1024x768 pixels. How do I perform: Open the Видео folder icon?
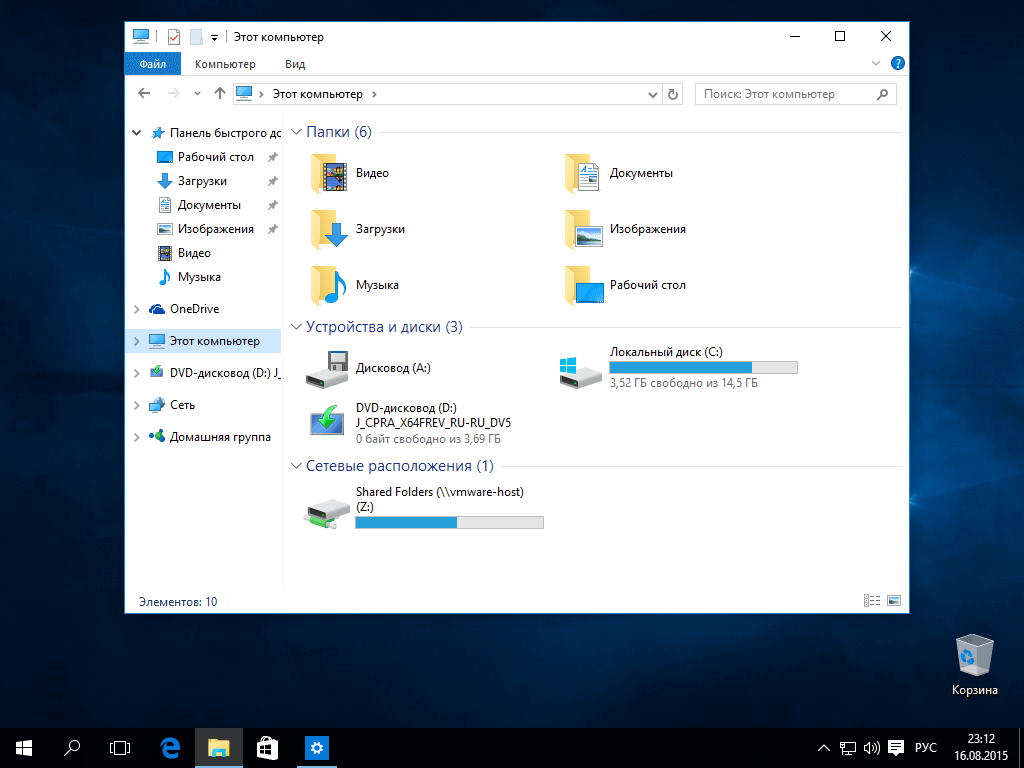[x=328, y=173]
